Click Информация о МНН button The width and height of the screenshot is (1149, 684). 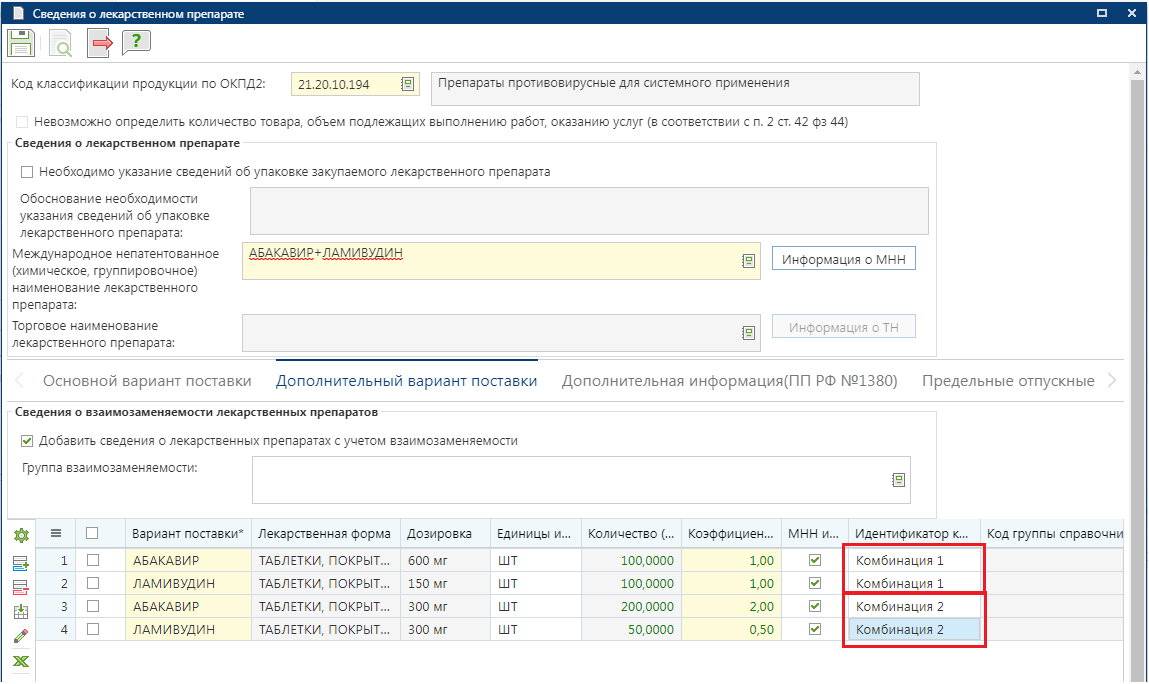(x=843, y=259)
